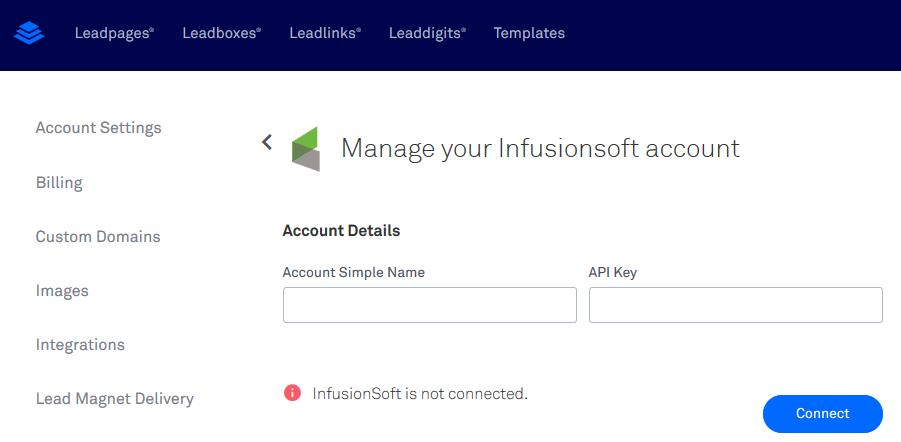Open the Leadpages menu item

coord(114,33)
